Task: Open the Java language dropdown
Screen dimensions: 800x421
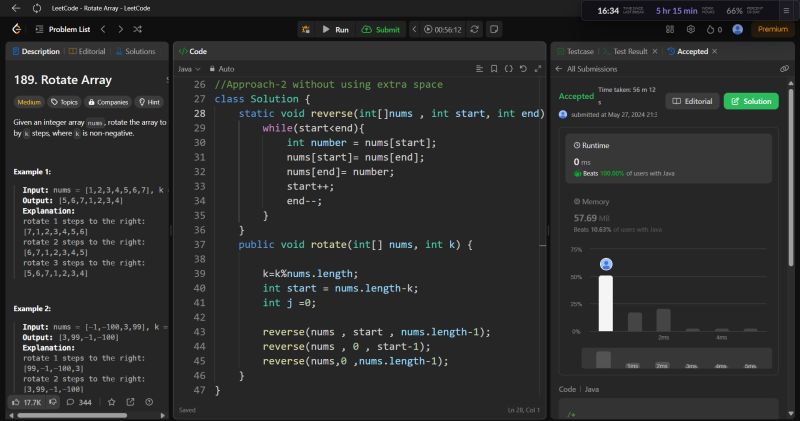Action: [x=189, y=69]
